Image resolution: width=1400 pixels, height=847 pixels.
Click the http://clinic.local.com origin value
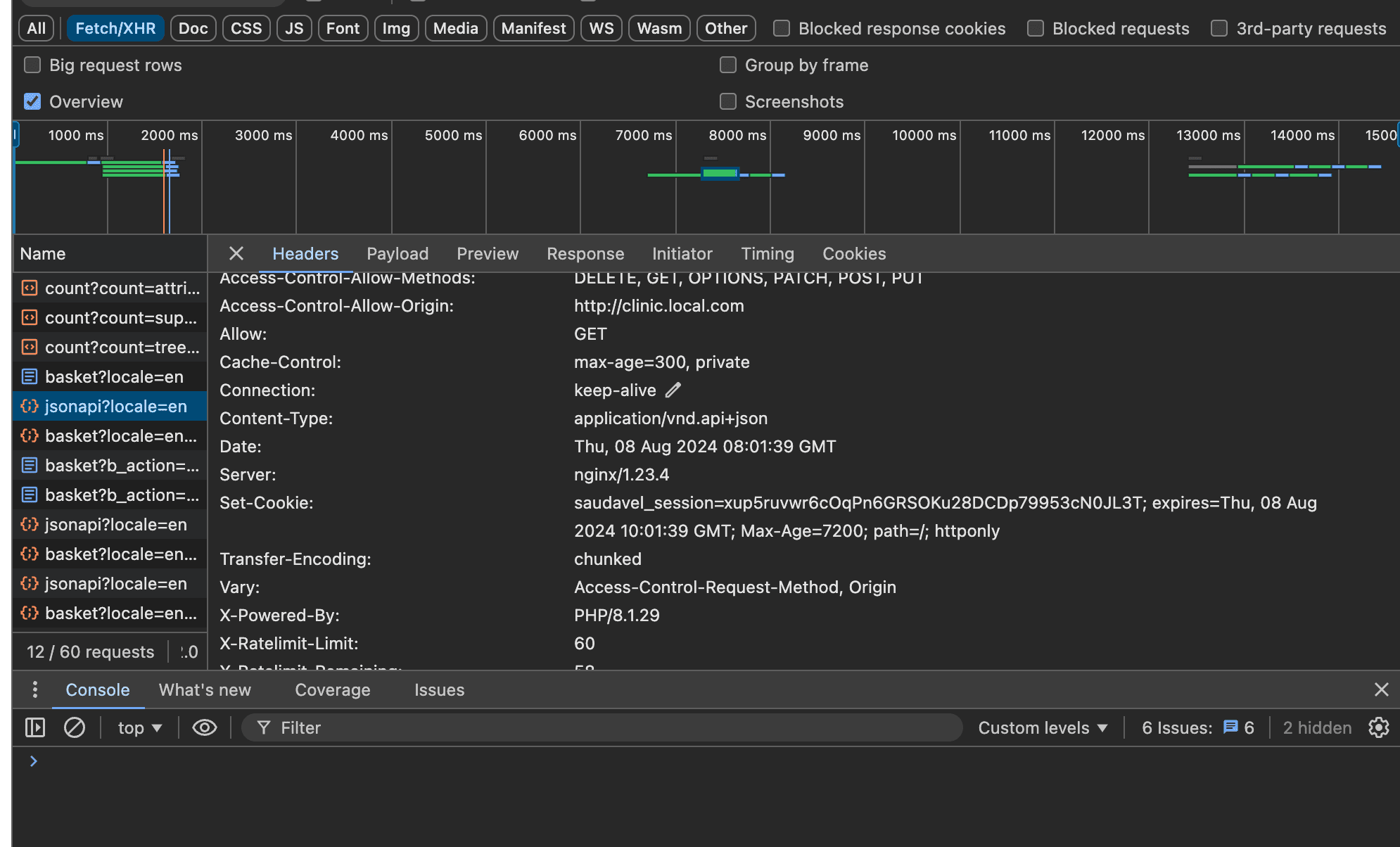658,305
